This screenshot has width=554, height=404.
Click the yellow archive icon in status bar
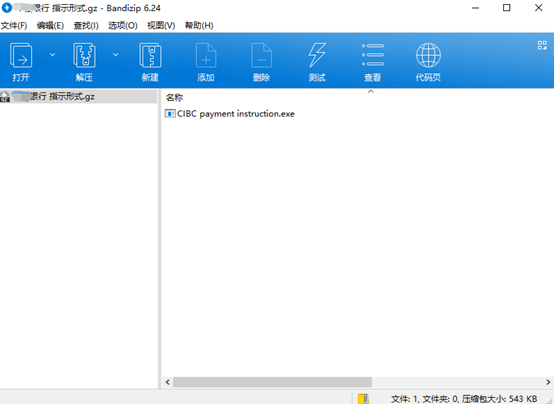tap(363, 399)
